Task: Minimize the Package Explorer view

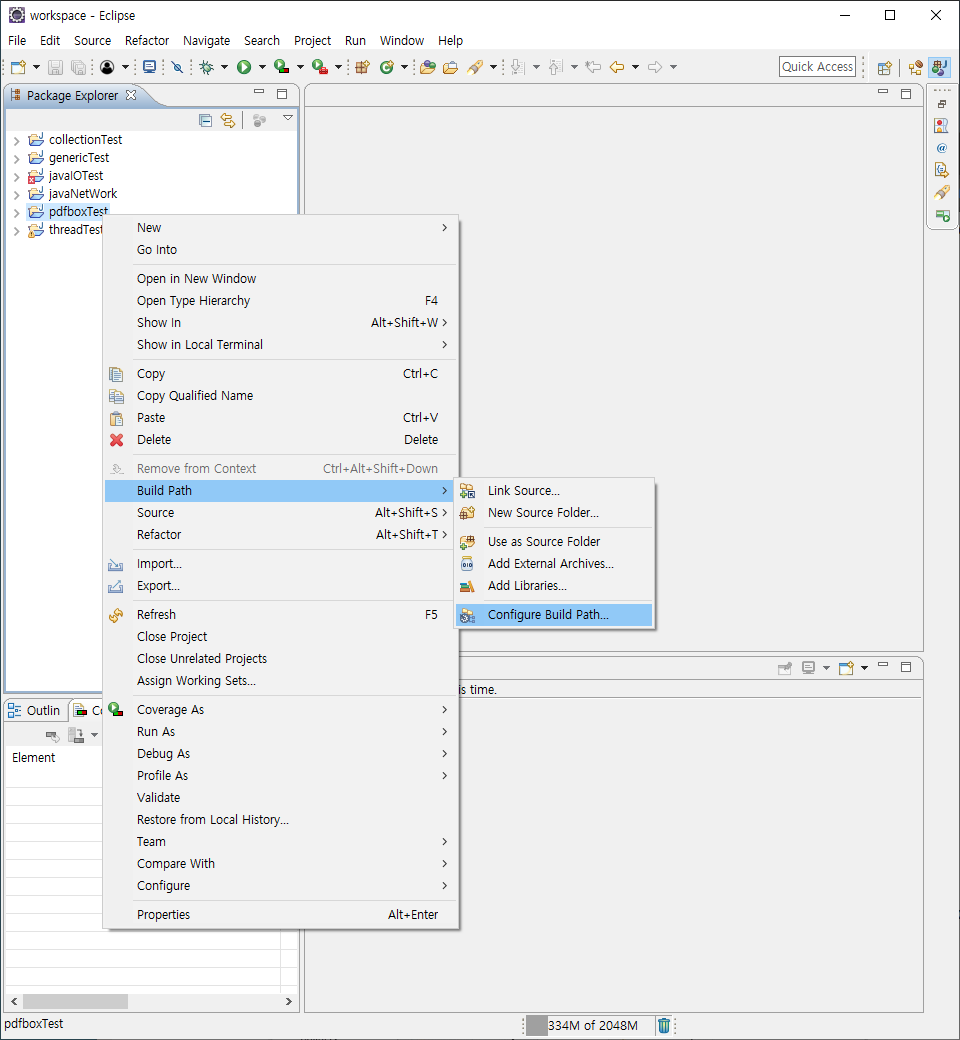Action: tap(259, 92)
